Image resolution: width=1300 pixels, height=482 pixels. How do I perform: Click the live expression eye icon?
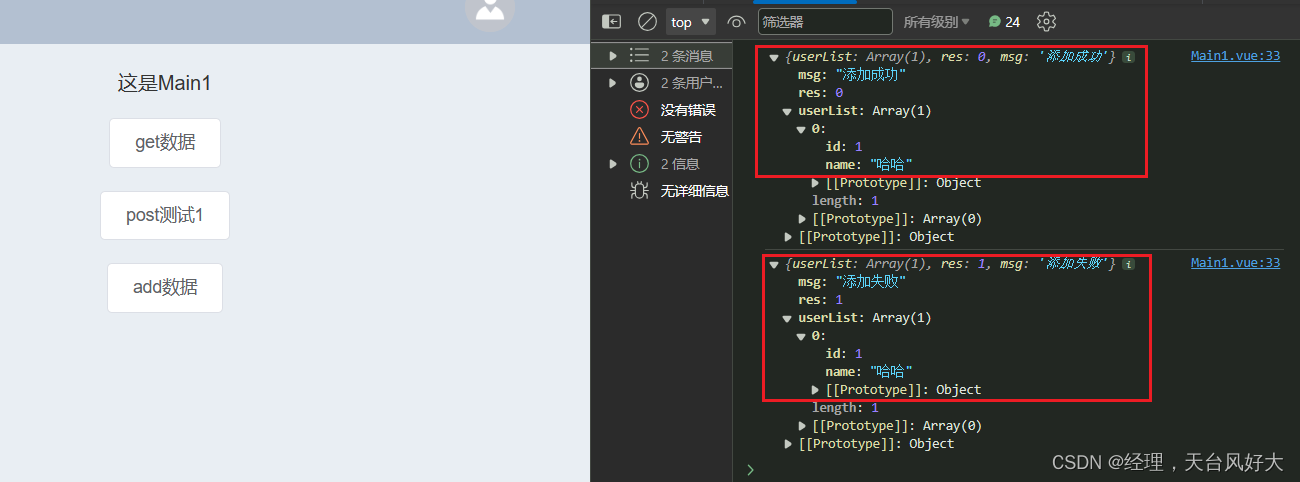[x=737, y=21]
